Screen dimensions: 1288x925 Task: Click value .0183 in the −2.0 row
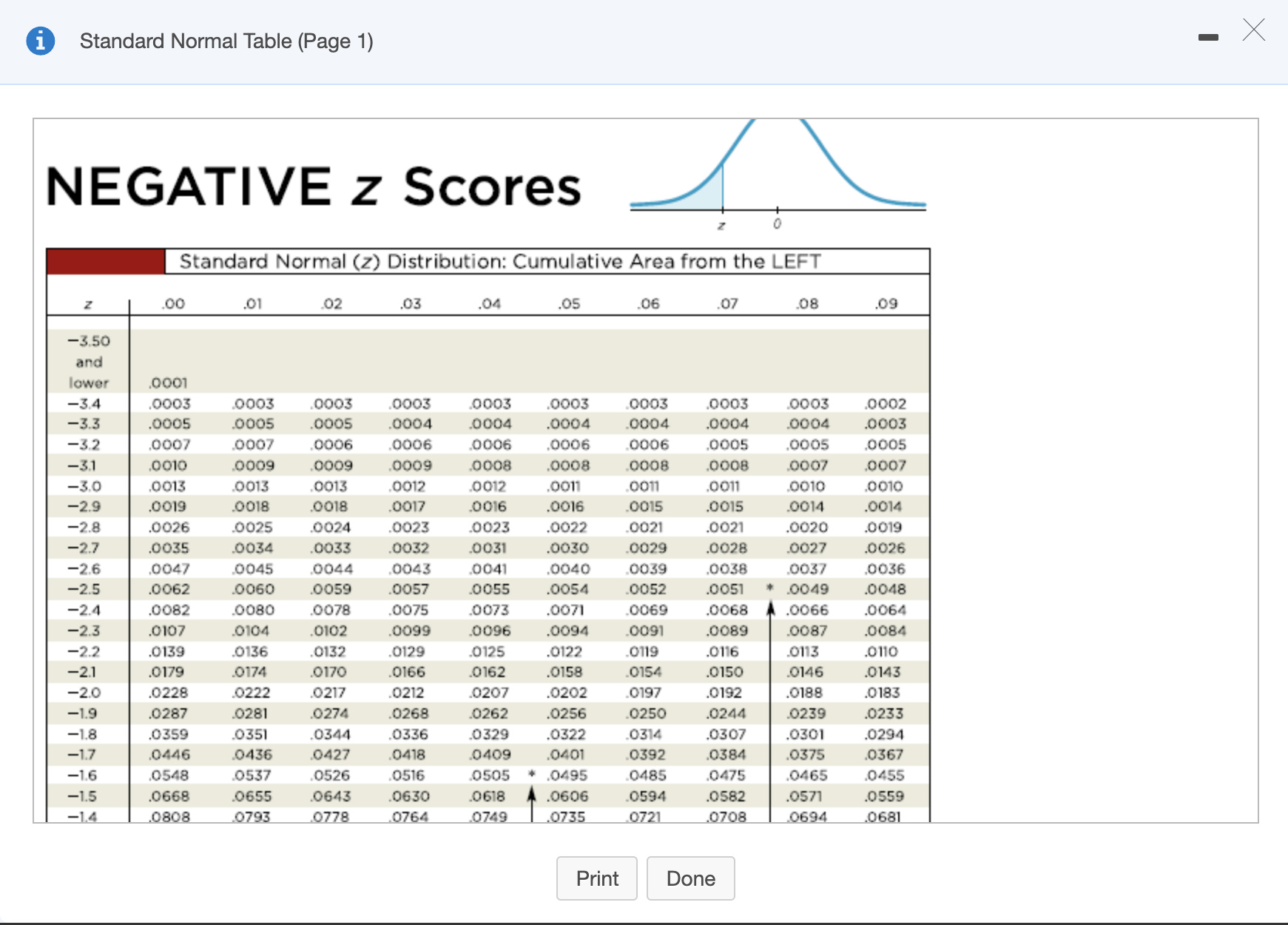pyautogui.click(x=883, y=693)
